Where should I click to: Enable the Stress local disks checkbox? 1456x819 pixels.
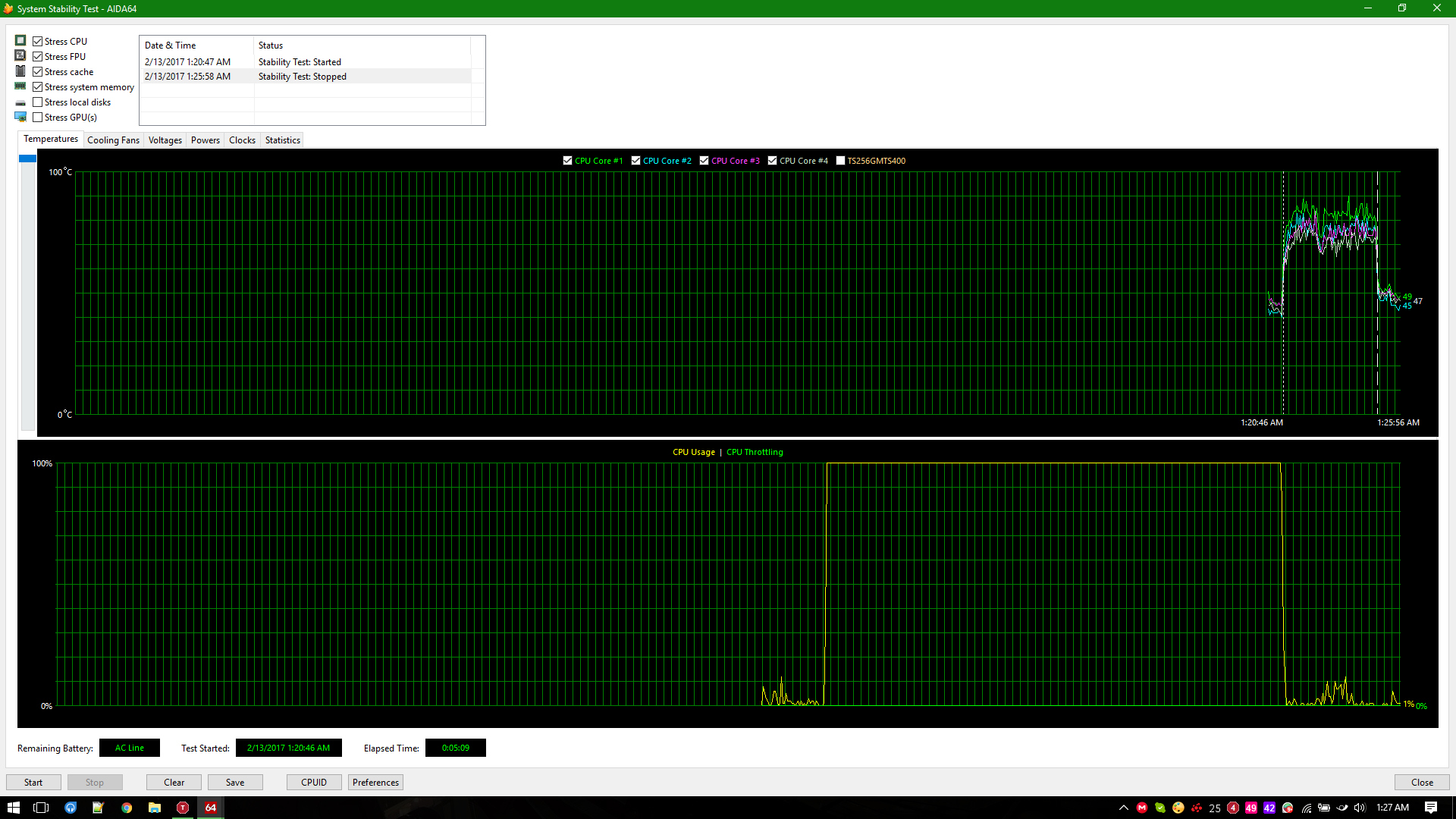37,102
